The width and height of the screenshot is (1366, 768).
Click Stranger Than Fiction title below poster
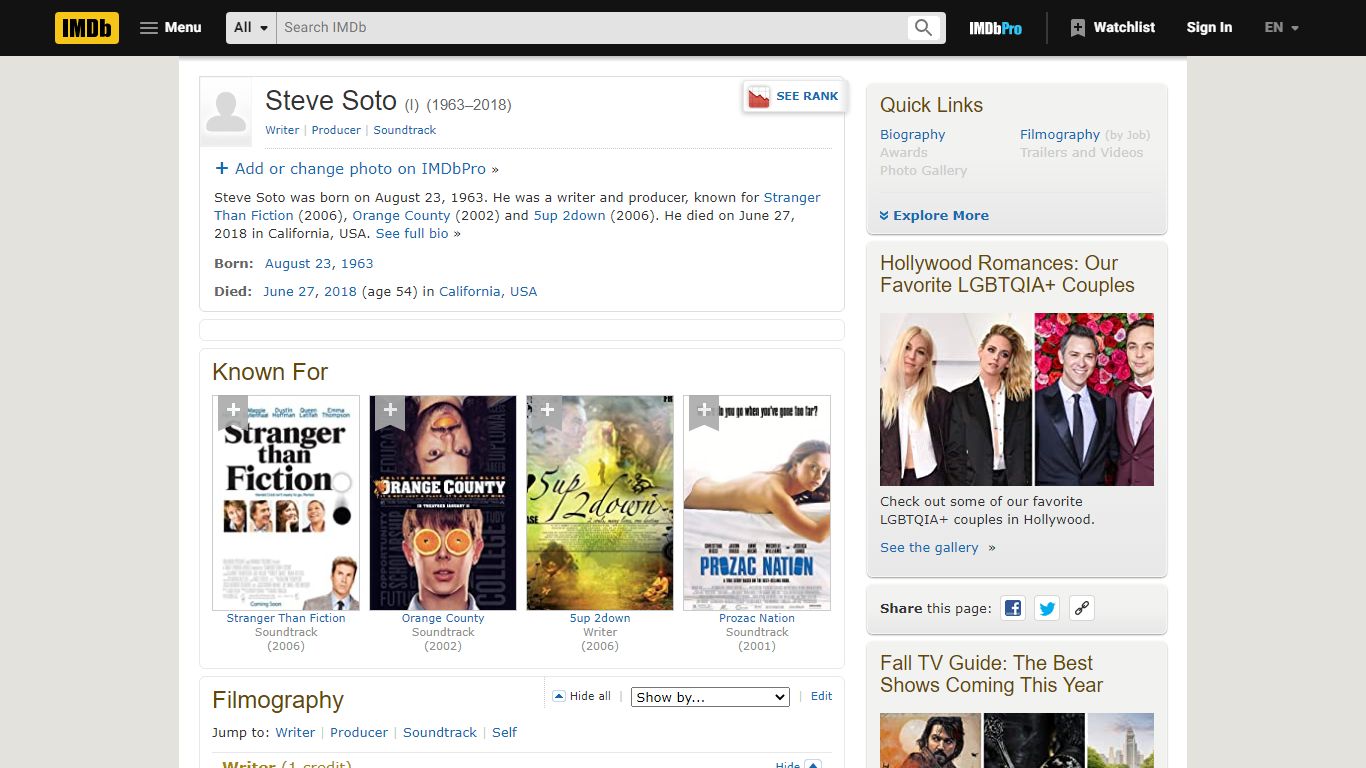pos(286,618)
